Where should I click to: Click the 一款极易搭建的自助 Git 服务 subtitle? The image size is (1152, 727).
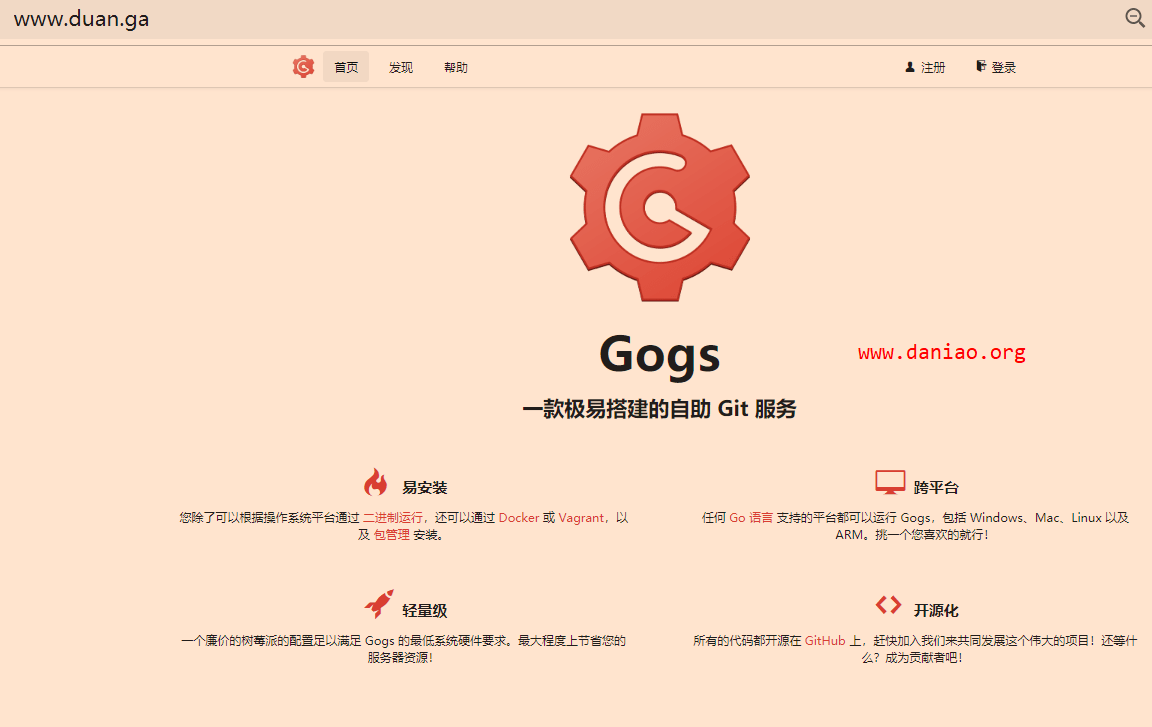(x=660, y=408)
